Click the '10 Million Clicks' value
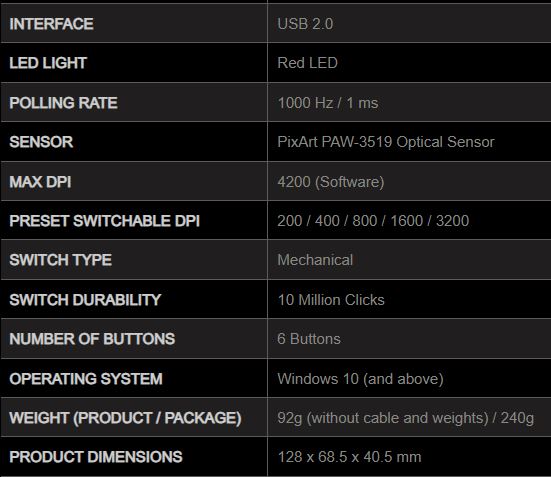This screenshot has width=551, height=477. (331, 300)
